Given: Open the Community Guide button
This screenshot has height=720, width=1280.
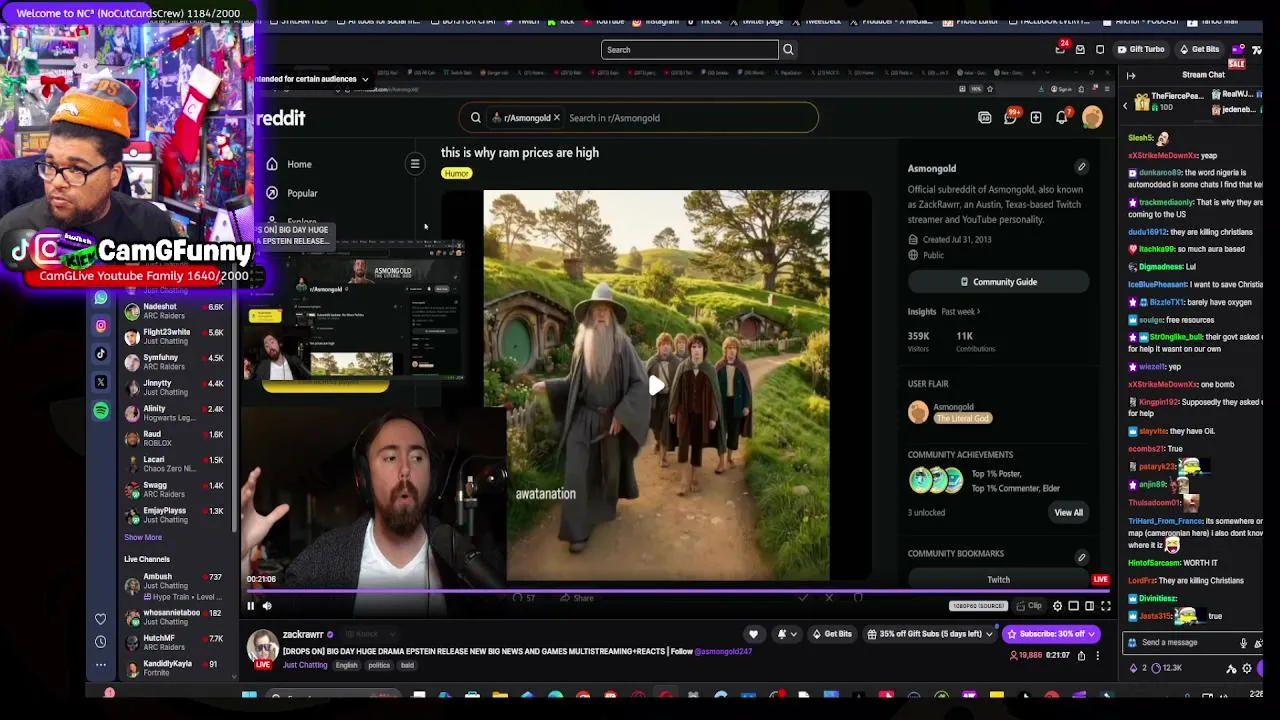Looking at the screenshot, I should (x=998, y=282).
